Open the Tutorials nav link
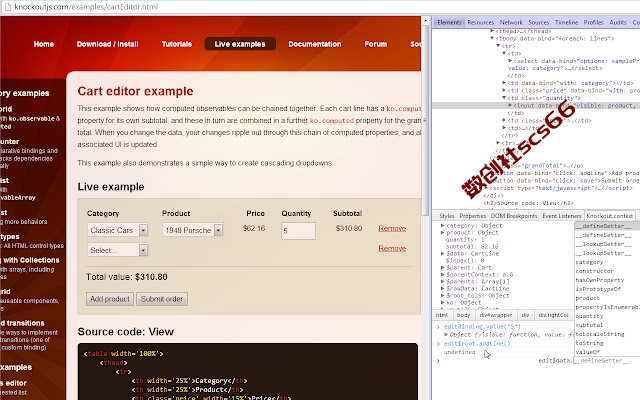The height and width of the screenshot is (400, 640). pyautogui.click(x=177, y=44)
